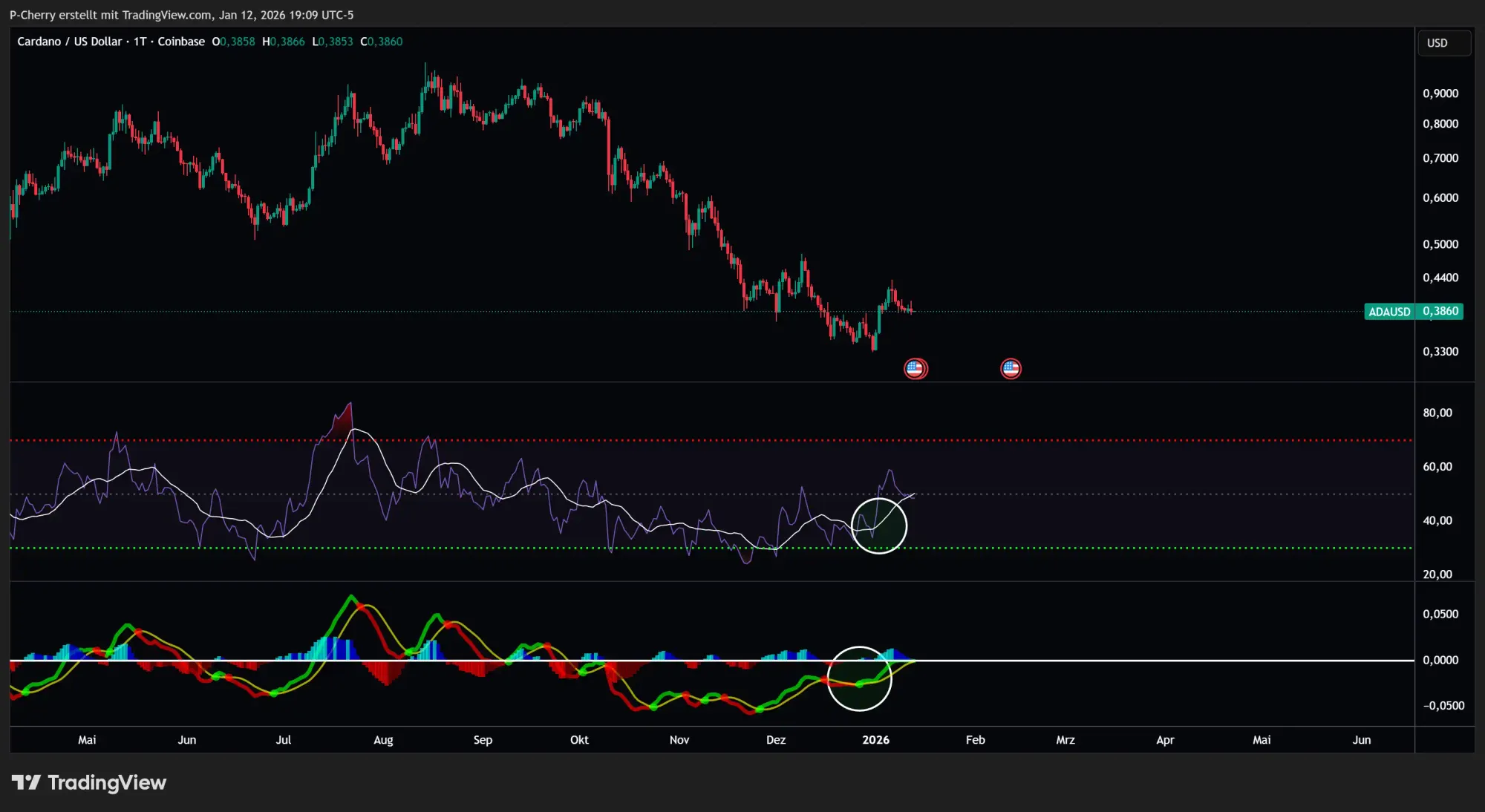This screenshot has width=1485, height=812.
Task: Click the ADAUSD price tag on the right scale
Action: tap(1388, 312)
